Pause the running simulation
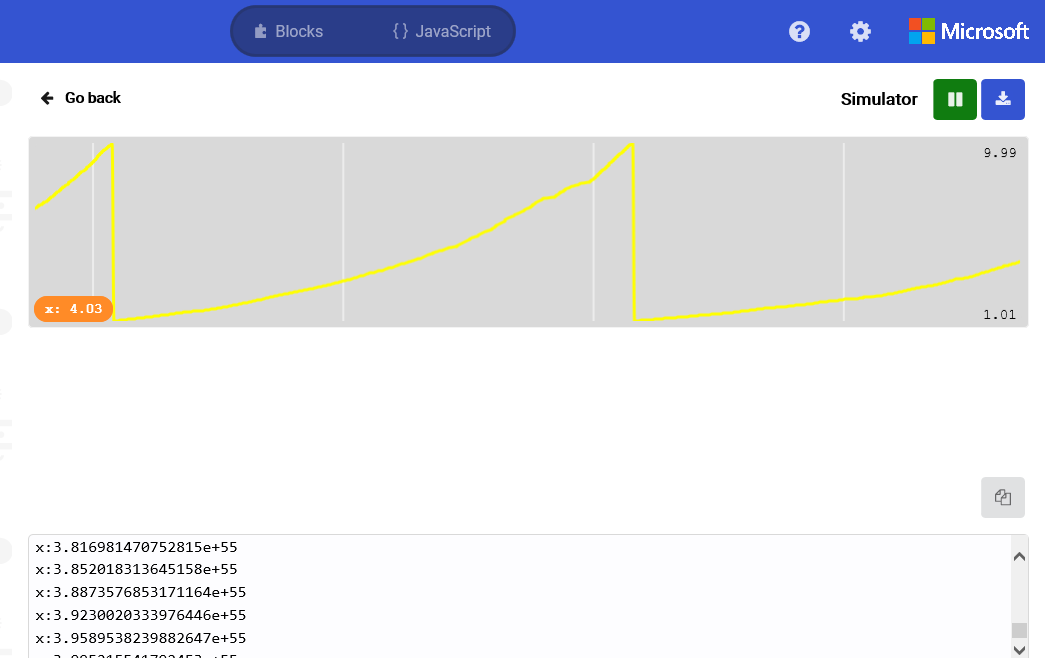Screen dimensions: 1045x658 [954, 99]
